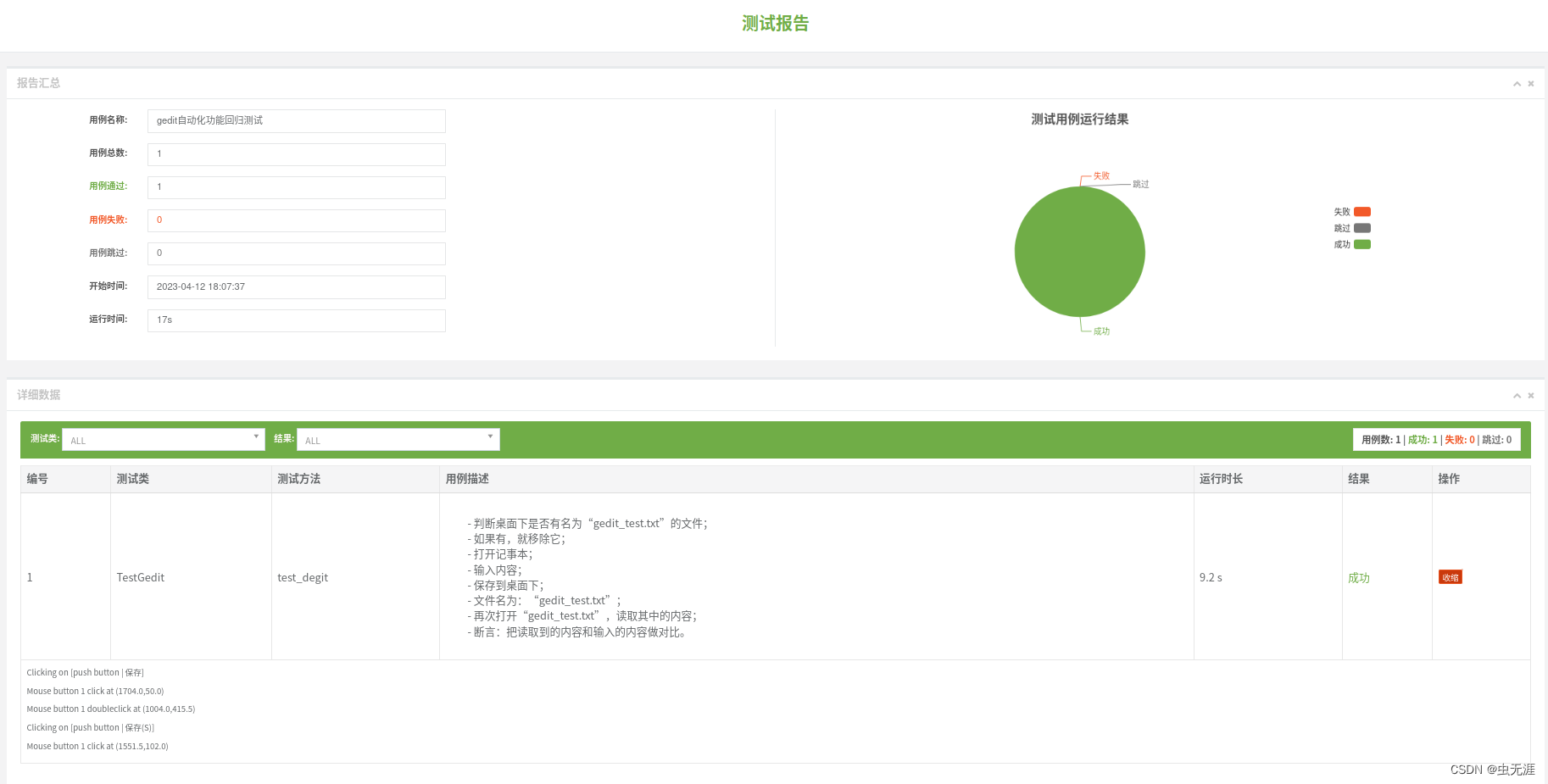Click the 操作 column header
This screenshot has height=784, width=1548.
click(1481, 479)
